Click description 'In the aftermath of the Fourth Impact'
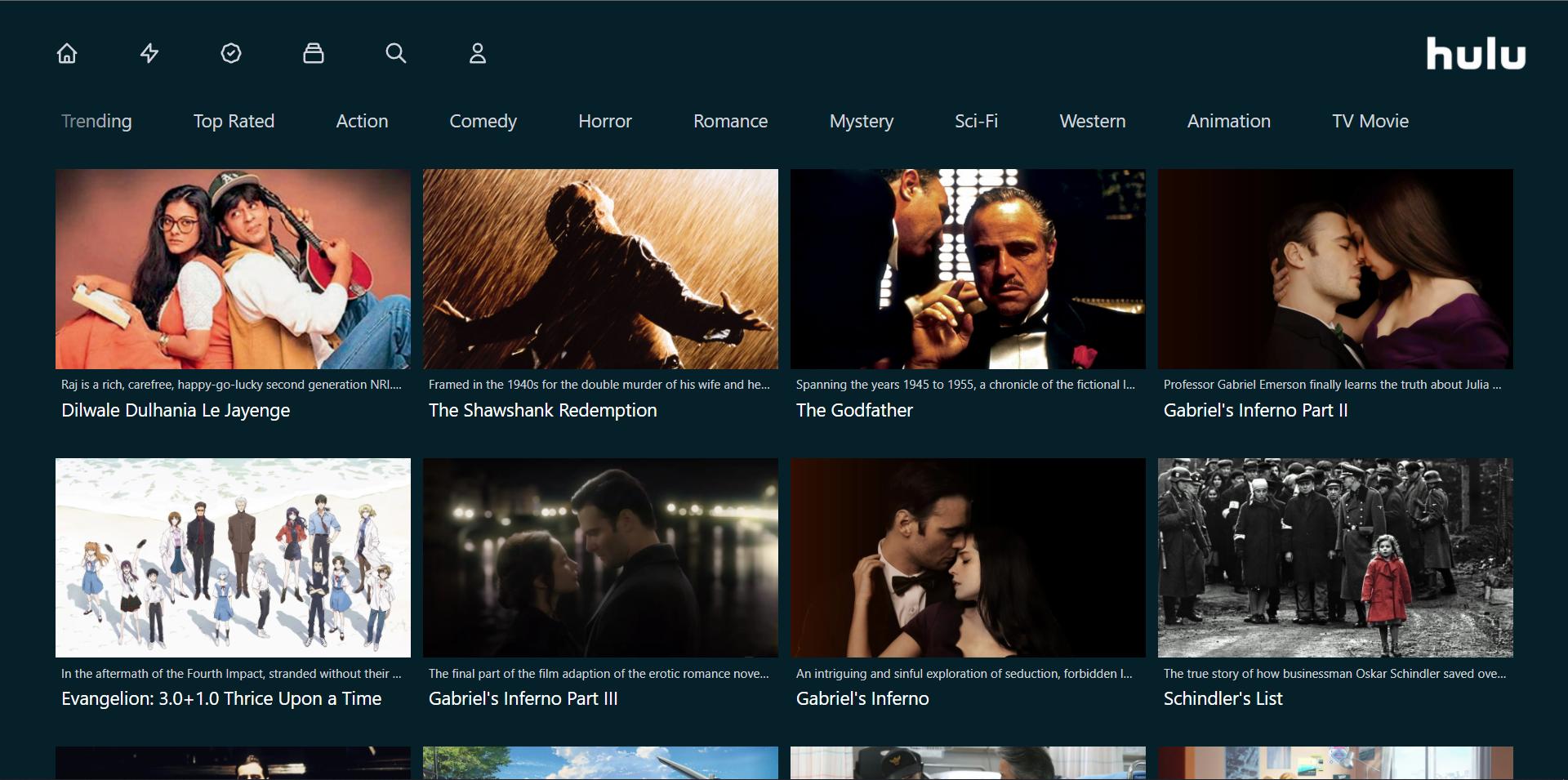Viewport: 1568px width, 780px height. 231,674
